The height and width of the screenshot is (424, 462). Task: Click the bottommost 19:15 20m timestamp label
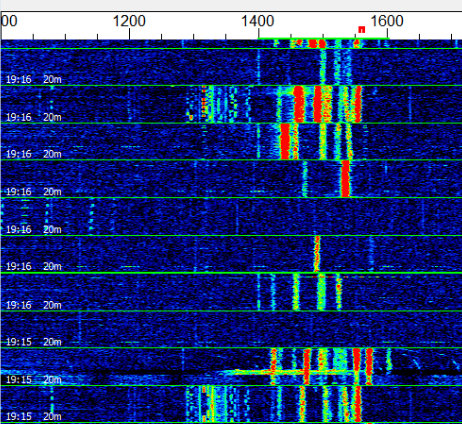click(x=34, y=416)
